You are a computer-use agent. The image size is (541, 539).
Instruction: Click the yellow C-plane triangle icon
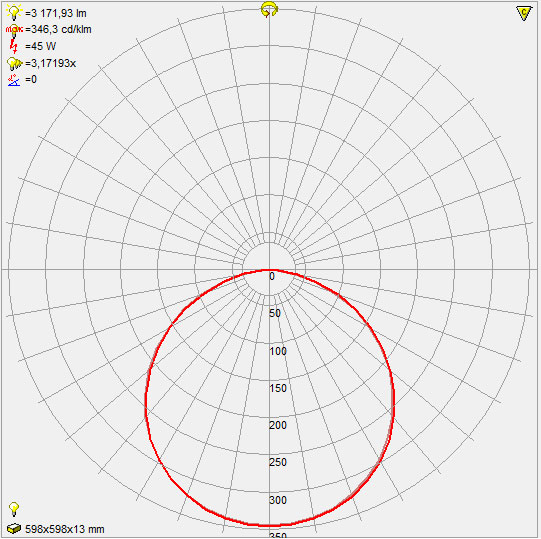pyautogui.click(x=524, y=13)
